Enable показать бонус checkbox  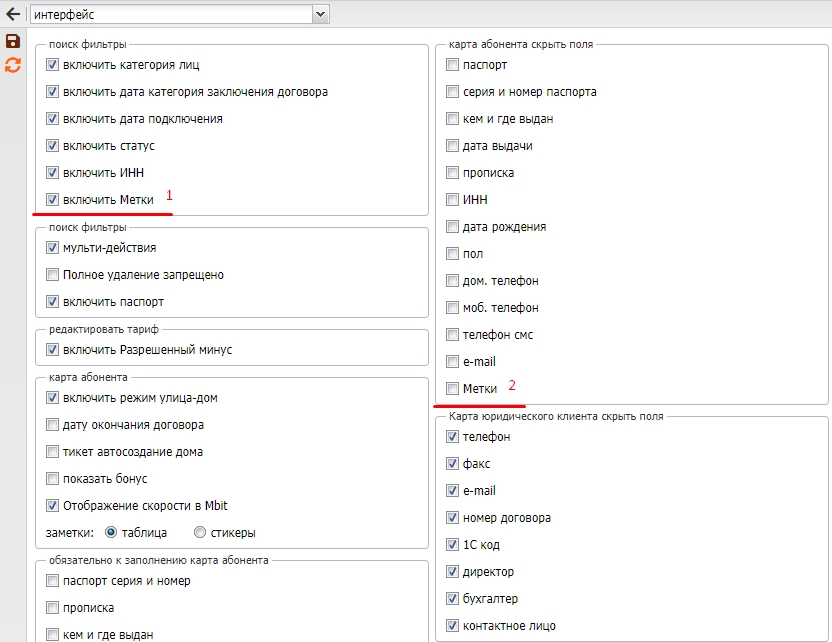[53, 478]
